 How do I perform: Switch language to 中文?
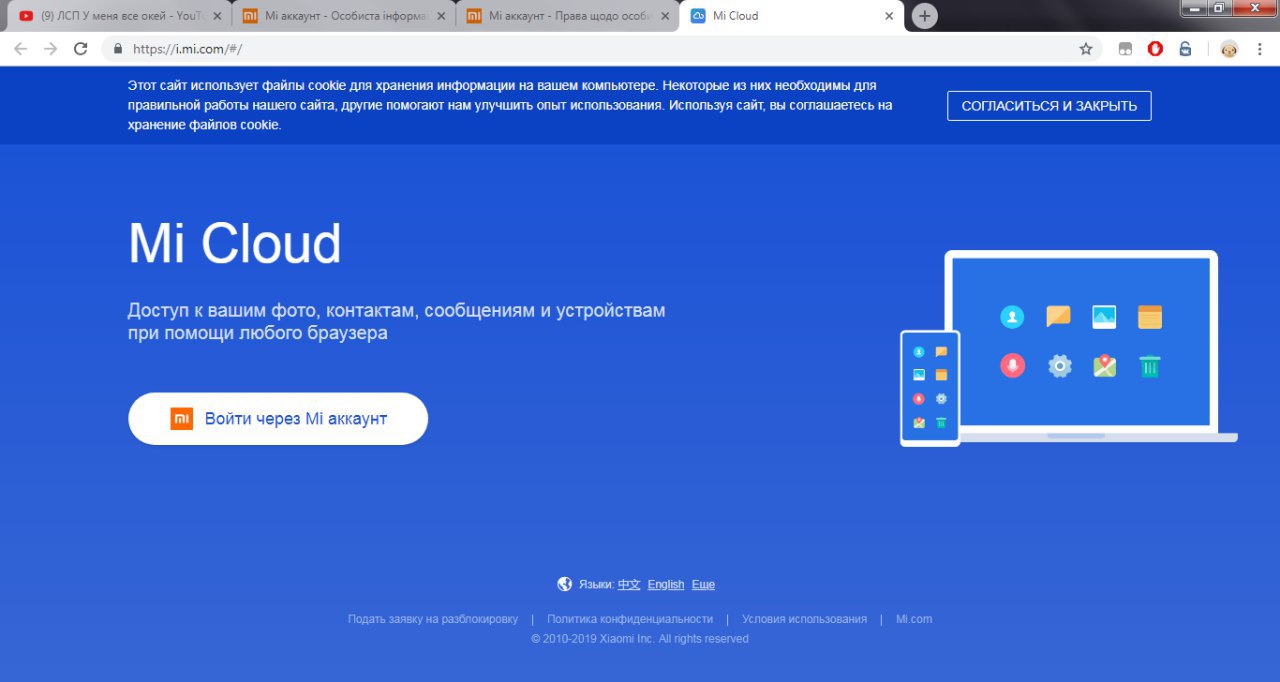click(x=629, y=585)
